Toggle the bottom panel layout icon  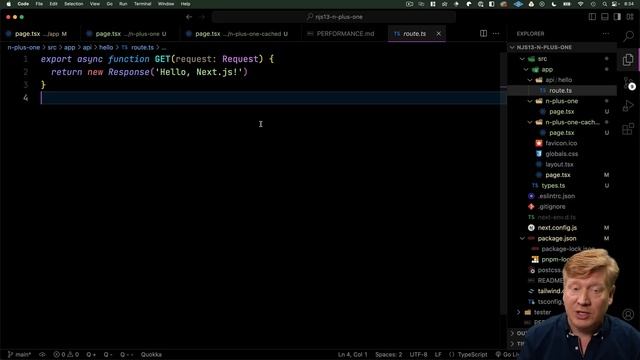[x=604, y=17]
